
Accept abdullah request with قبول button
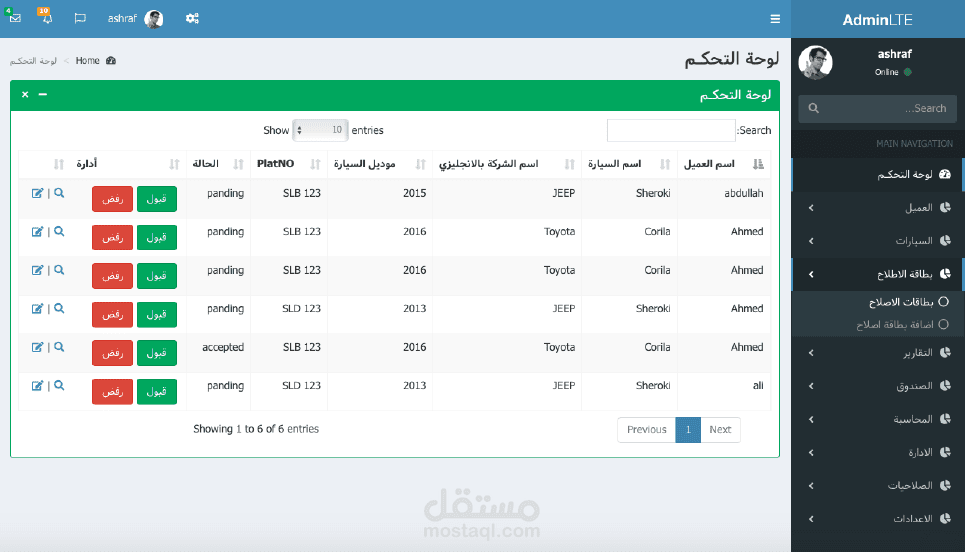[x=157, y=199]
